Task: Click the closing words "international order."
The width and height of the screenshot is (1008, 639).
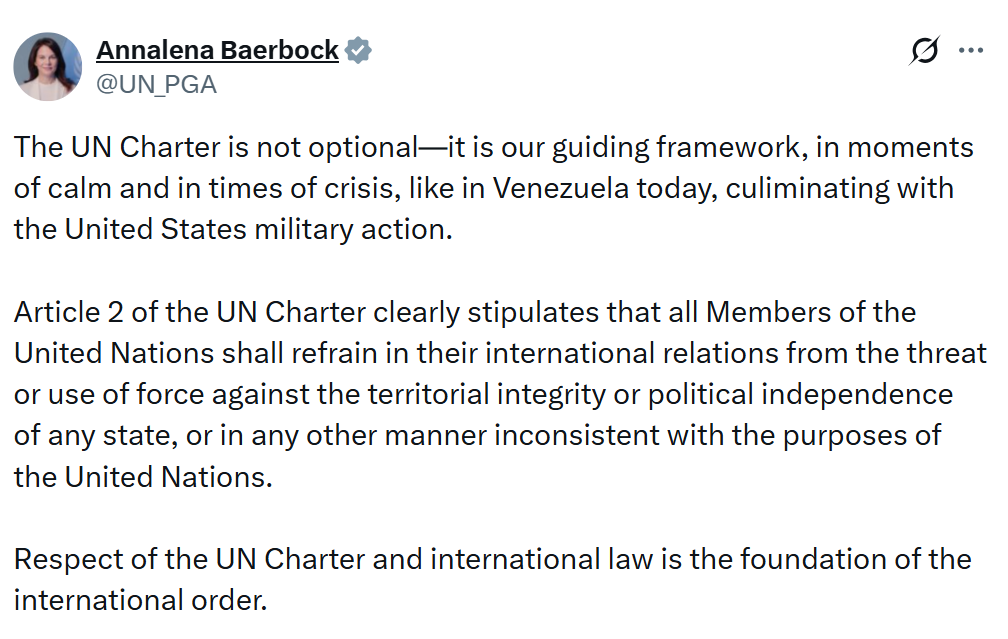Action: (x=141, y=600)
